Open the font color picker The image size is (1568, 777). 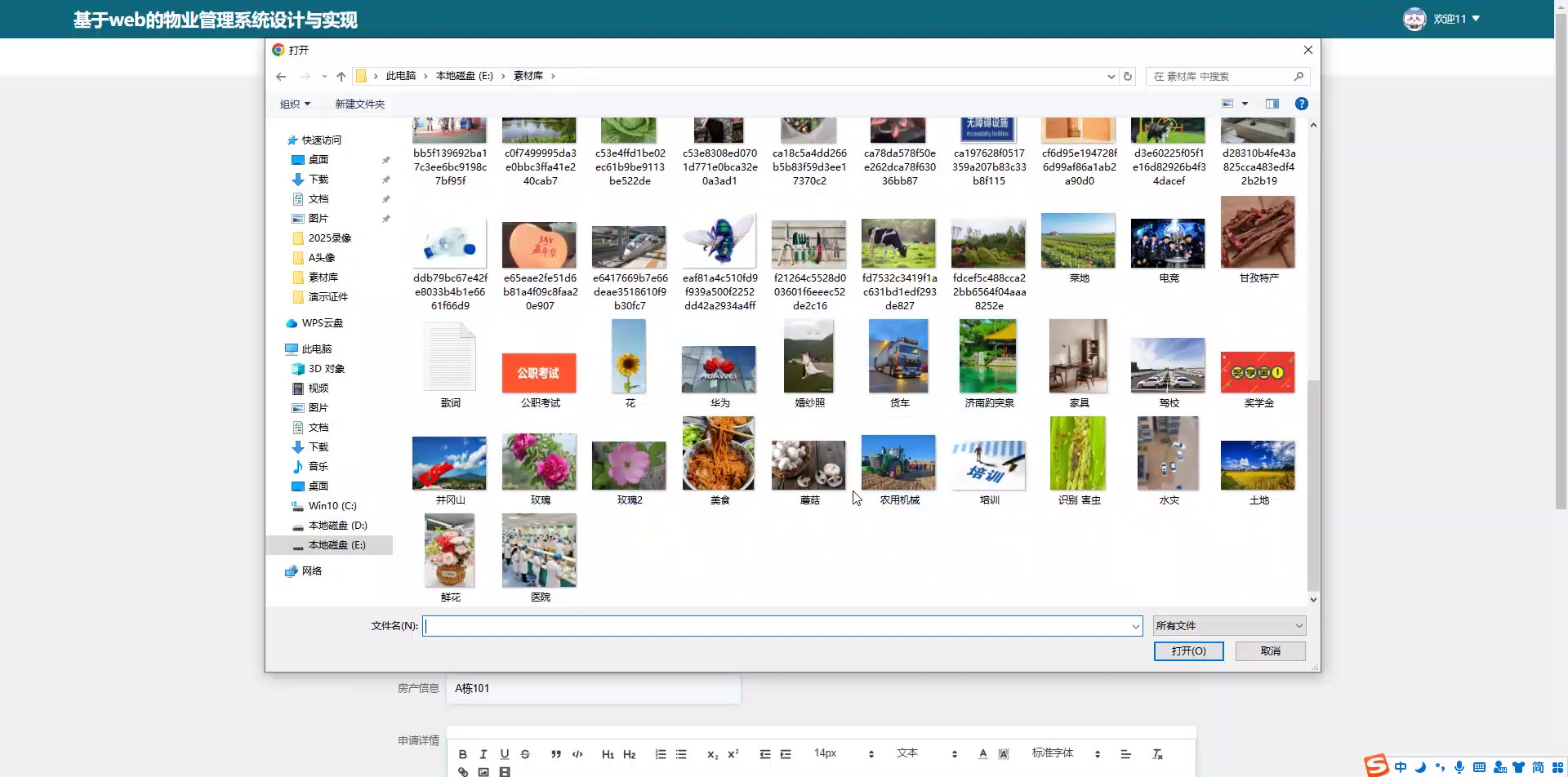point(982,754)
